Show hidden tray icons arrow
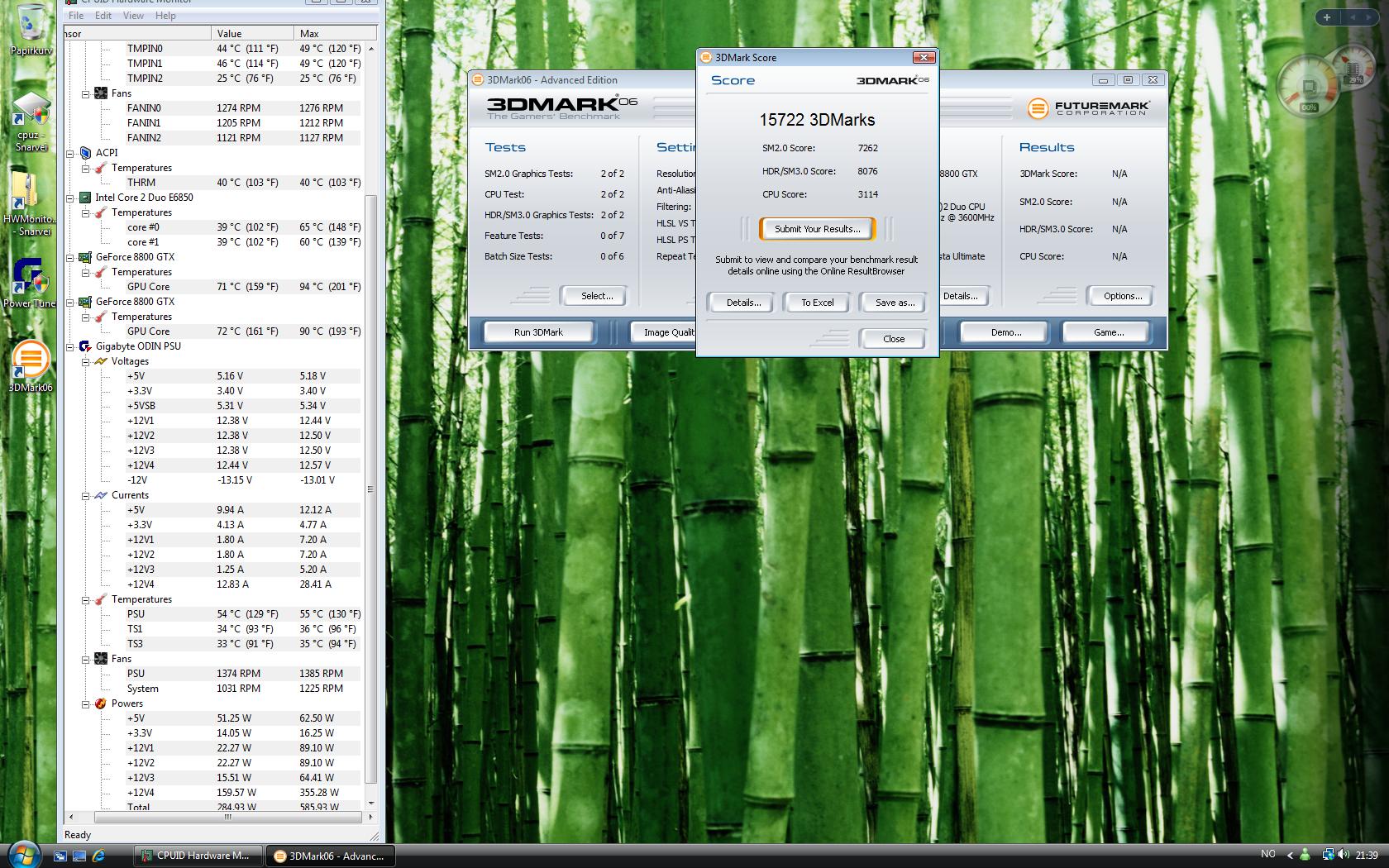This screenshot has width=1389, height=868. 1289,855
